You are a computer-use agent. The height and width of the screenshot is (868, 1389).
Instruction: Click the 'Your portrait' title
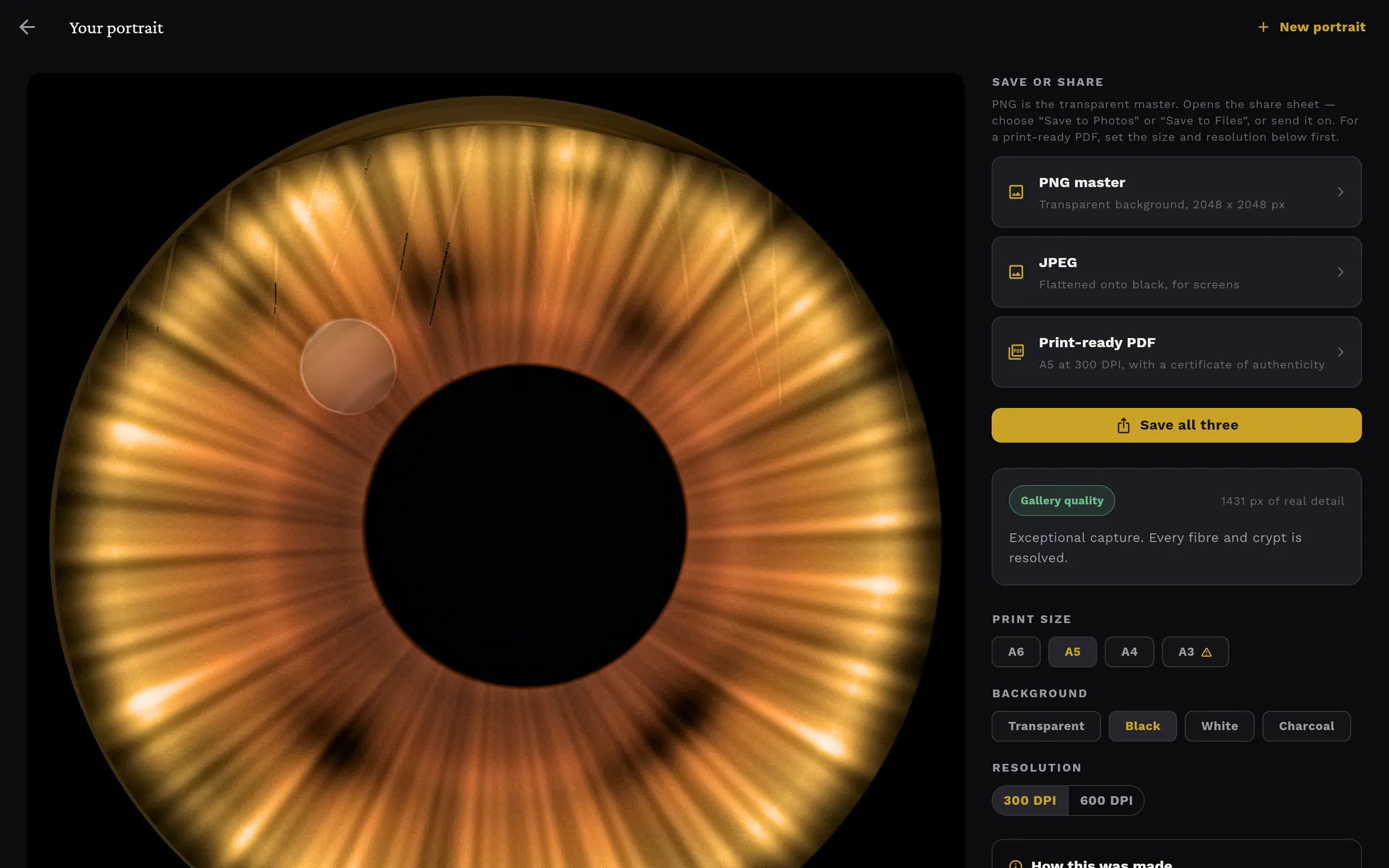pos(116,27)
